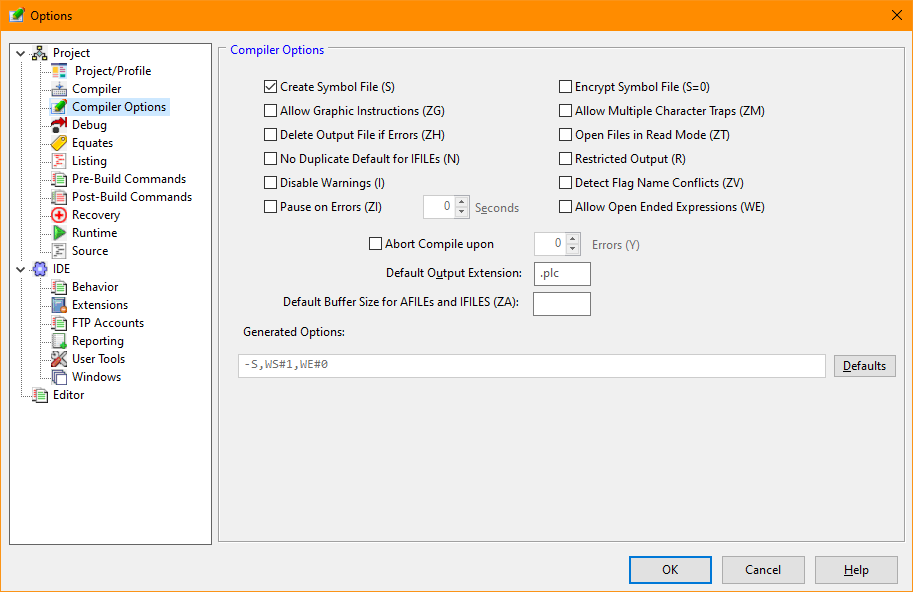Collapse the Project tree node
Screen dimensions: 913x592
coord(20,53)
